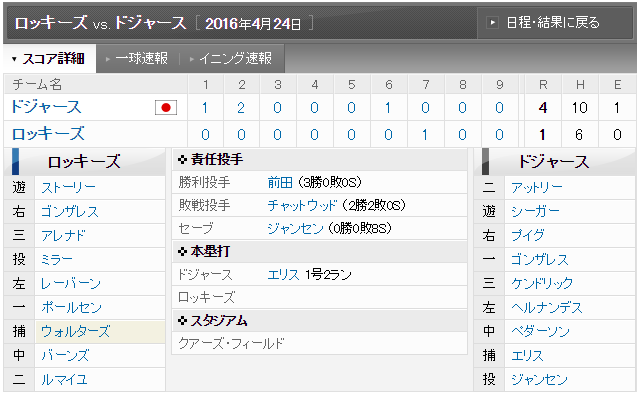Open Dodgers right fielder プイグ link
This screenshot has width=640, height=400.
pyautogui.click(x=528, y=236)
